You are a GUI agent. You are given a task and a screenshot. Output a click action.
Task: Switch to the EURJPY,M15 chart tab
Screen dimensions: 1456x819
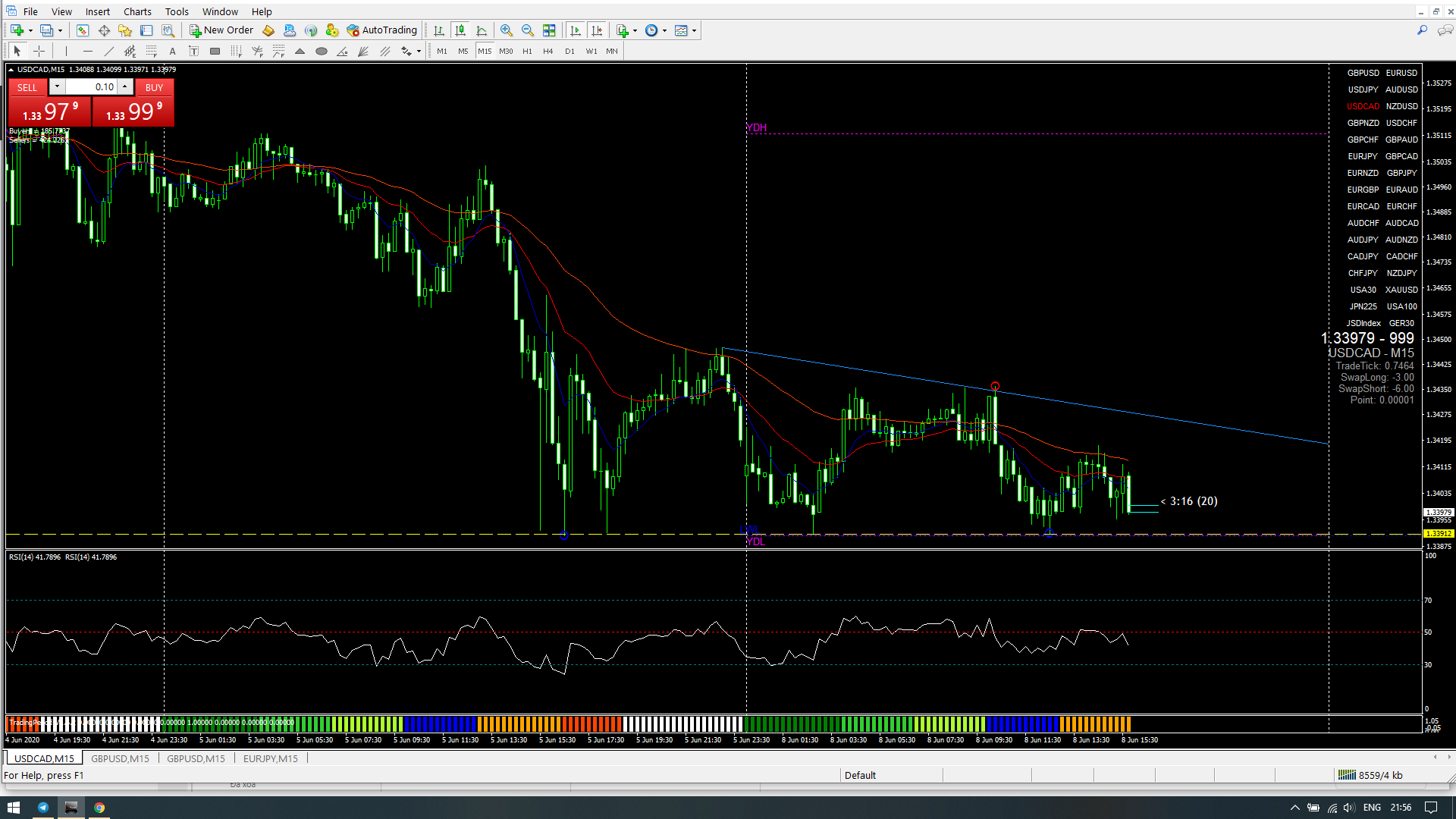271,758
